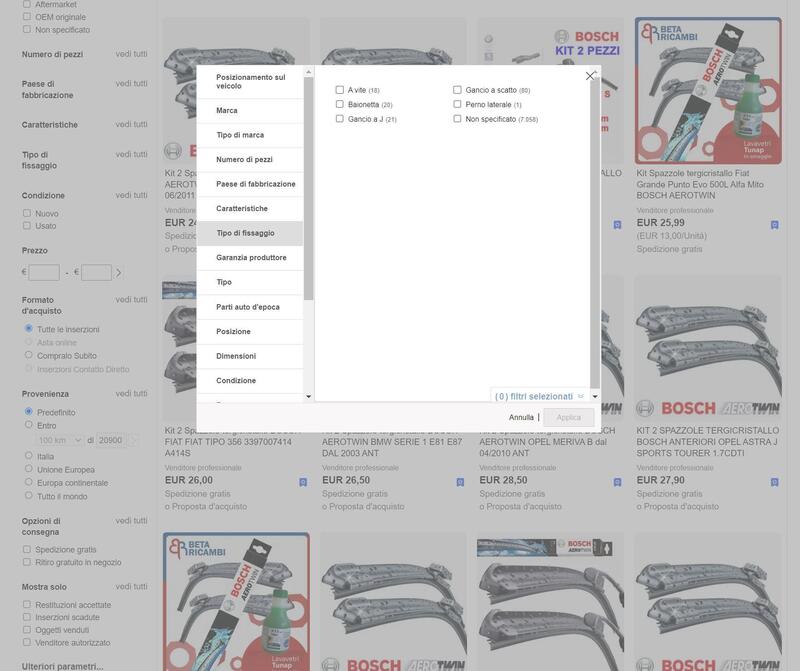
Task: Check "OEM originale" in the sidebar
Action: (x=27, y=17)
